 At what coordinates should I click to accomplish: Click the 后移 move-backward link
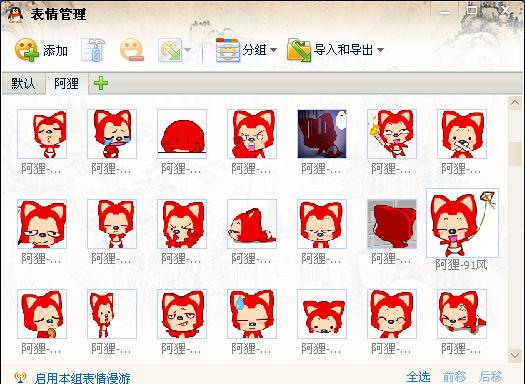tap(491, 377)
